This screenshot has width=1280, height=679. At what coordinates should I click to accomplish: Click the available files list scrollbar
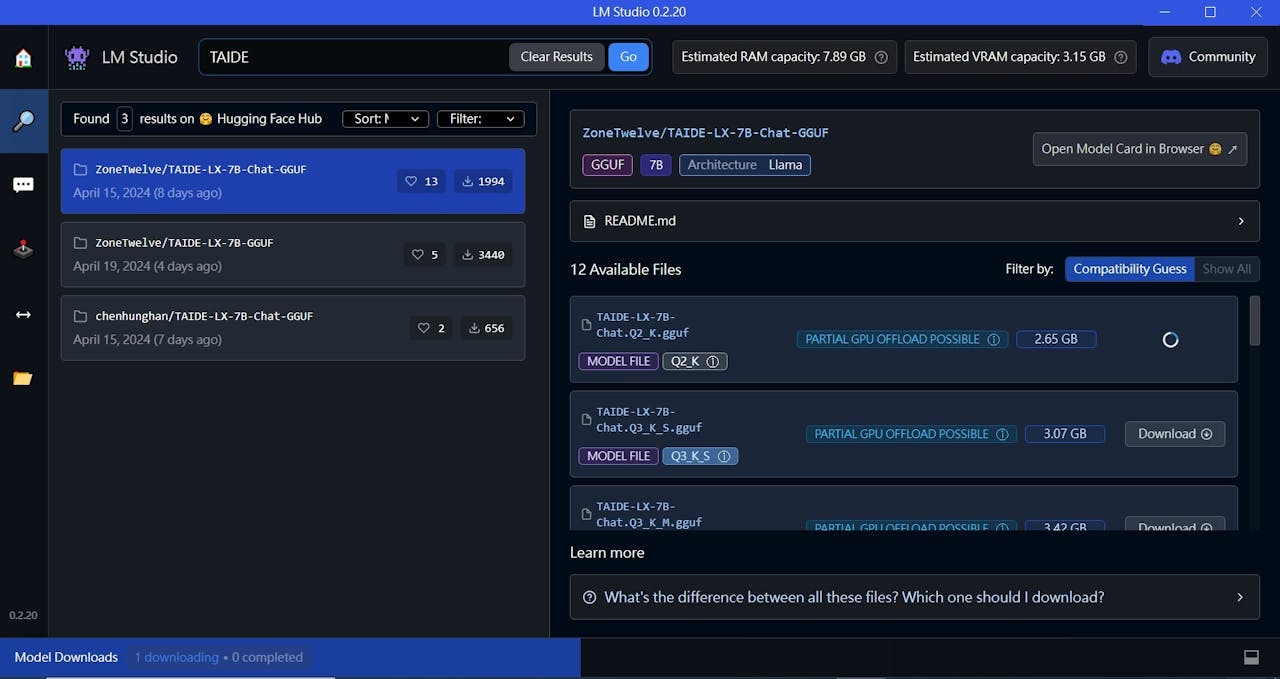click(1255, 320)
